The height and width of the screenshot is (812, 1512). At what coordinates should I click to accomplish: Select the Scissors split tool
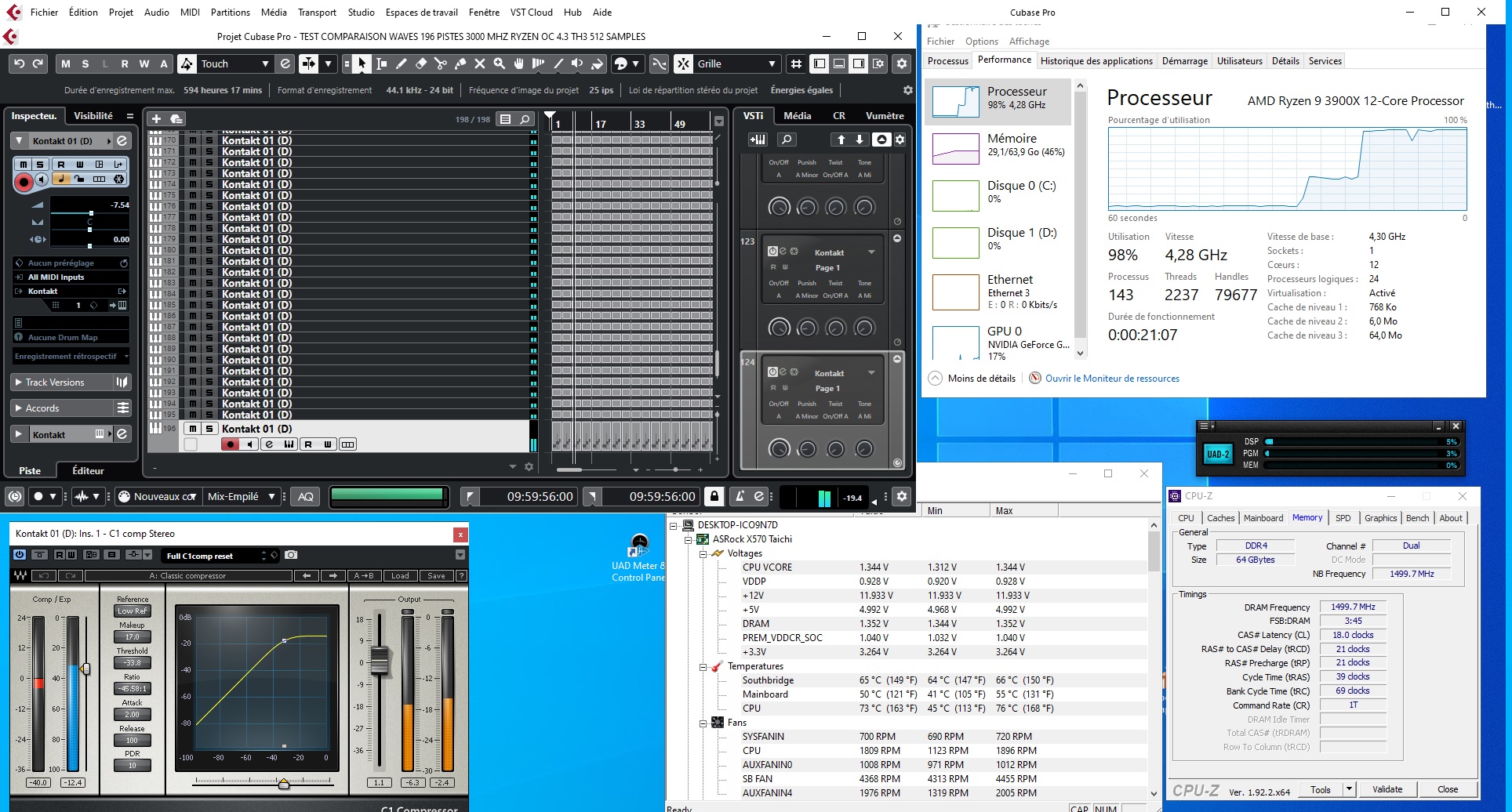pyautogui.click(x=441, y=63)
